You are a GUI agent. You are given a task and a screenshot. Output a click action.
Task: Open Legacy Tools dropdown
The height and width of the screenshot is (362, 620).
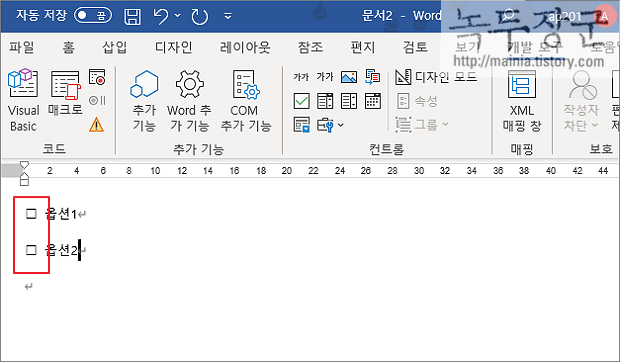(x=330, y=125)
